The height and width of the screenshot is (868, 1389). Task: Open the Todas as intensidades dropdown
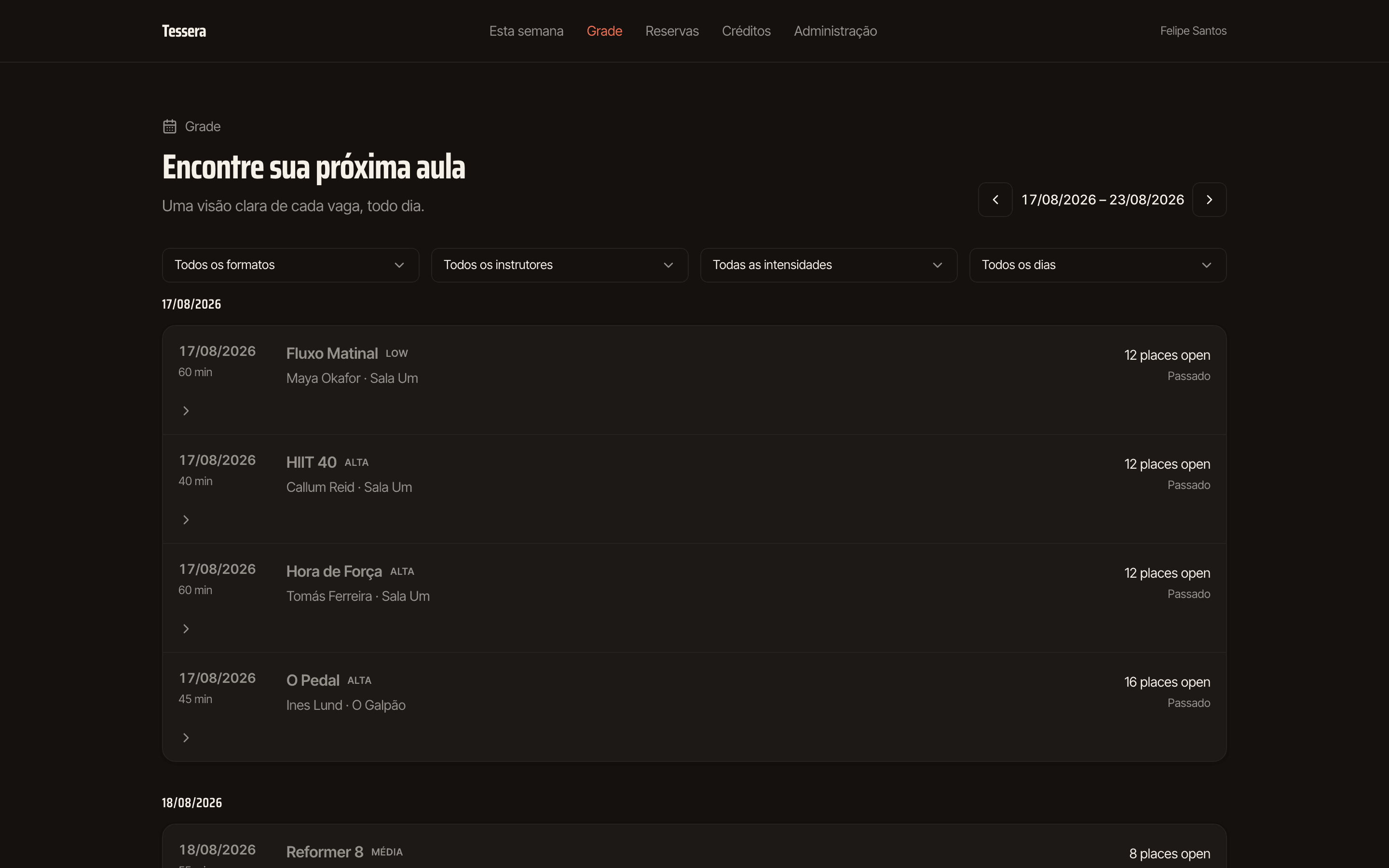[x=828, y=265]
